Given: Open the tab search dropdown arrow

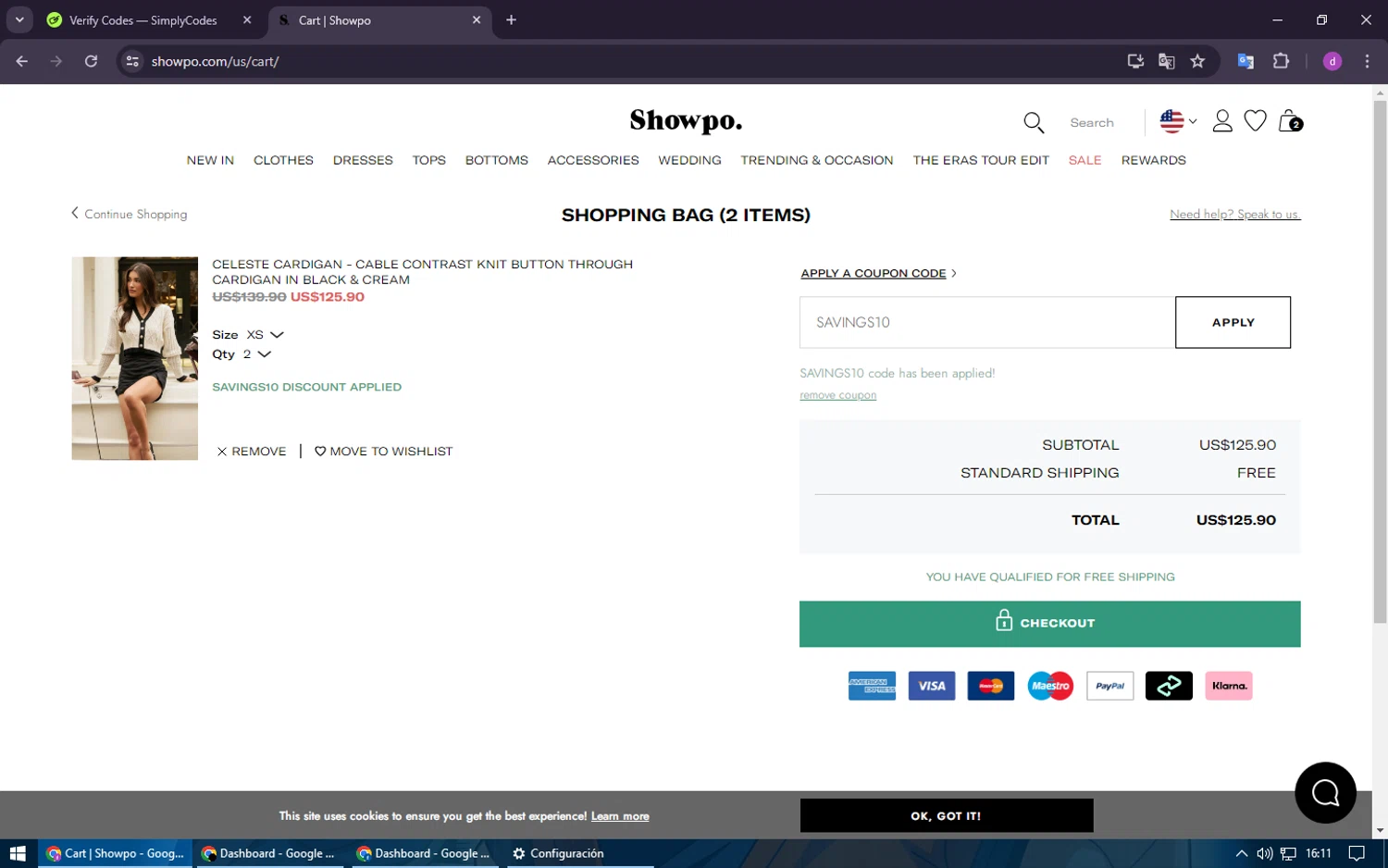Looking at the screenshot, I should point(19,19).
